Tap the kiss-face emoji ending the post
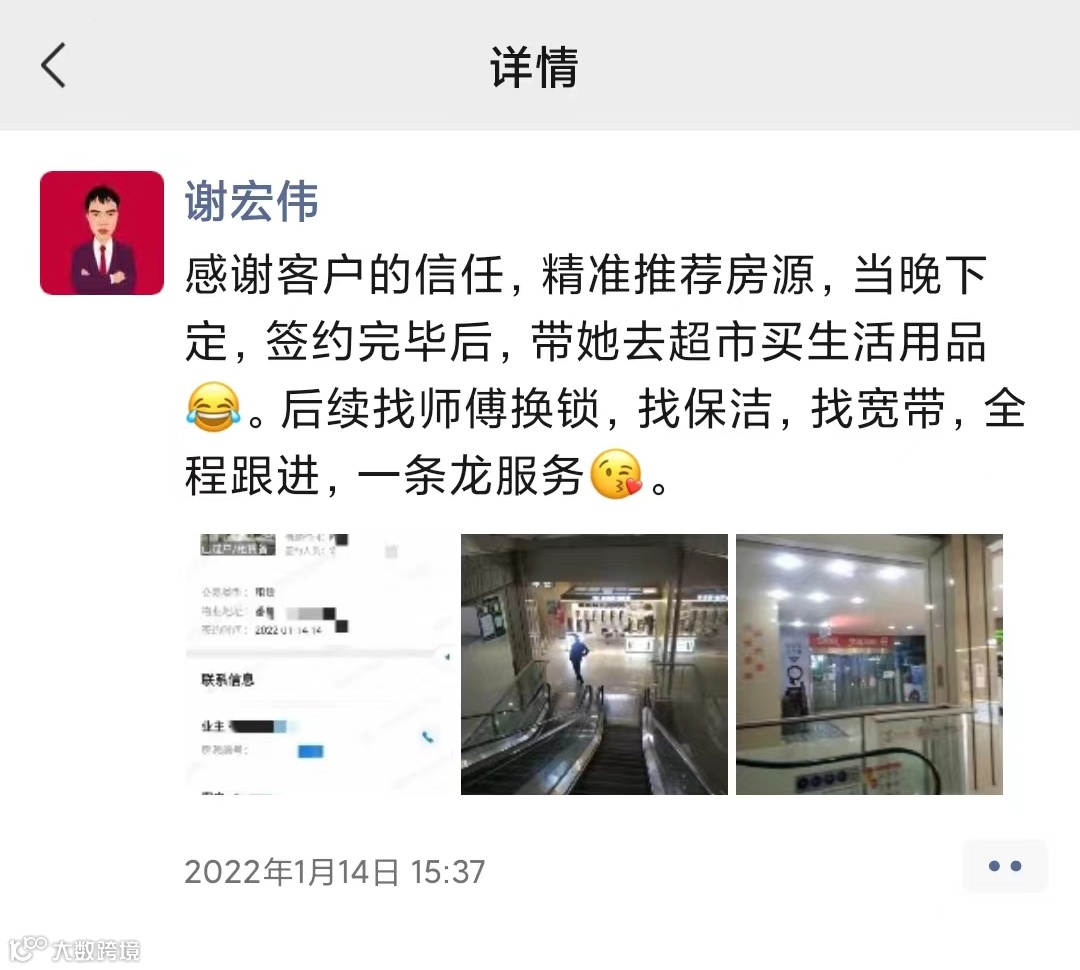Screen dimensions: 1080x970 coord(616,474)
